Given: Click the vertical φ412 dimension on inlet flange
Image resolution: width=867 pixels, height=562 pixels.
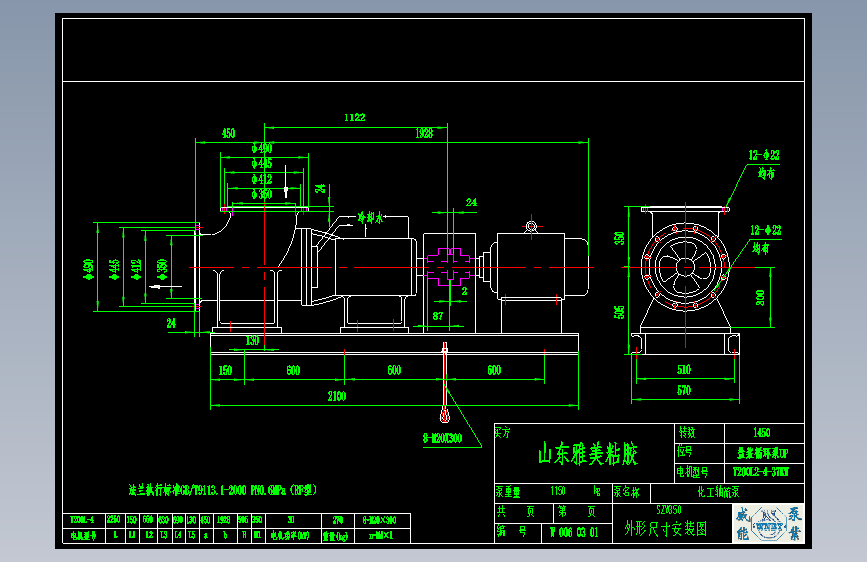Looking at the screenshot, I should (136, 269).
